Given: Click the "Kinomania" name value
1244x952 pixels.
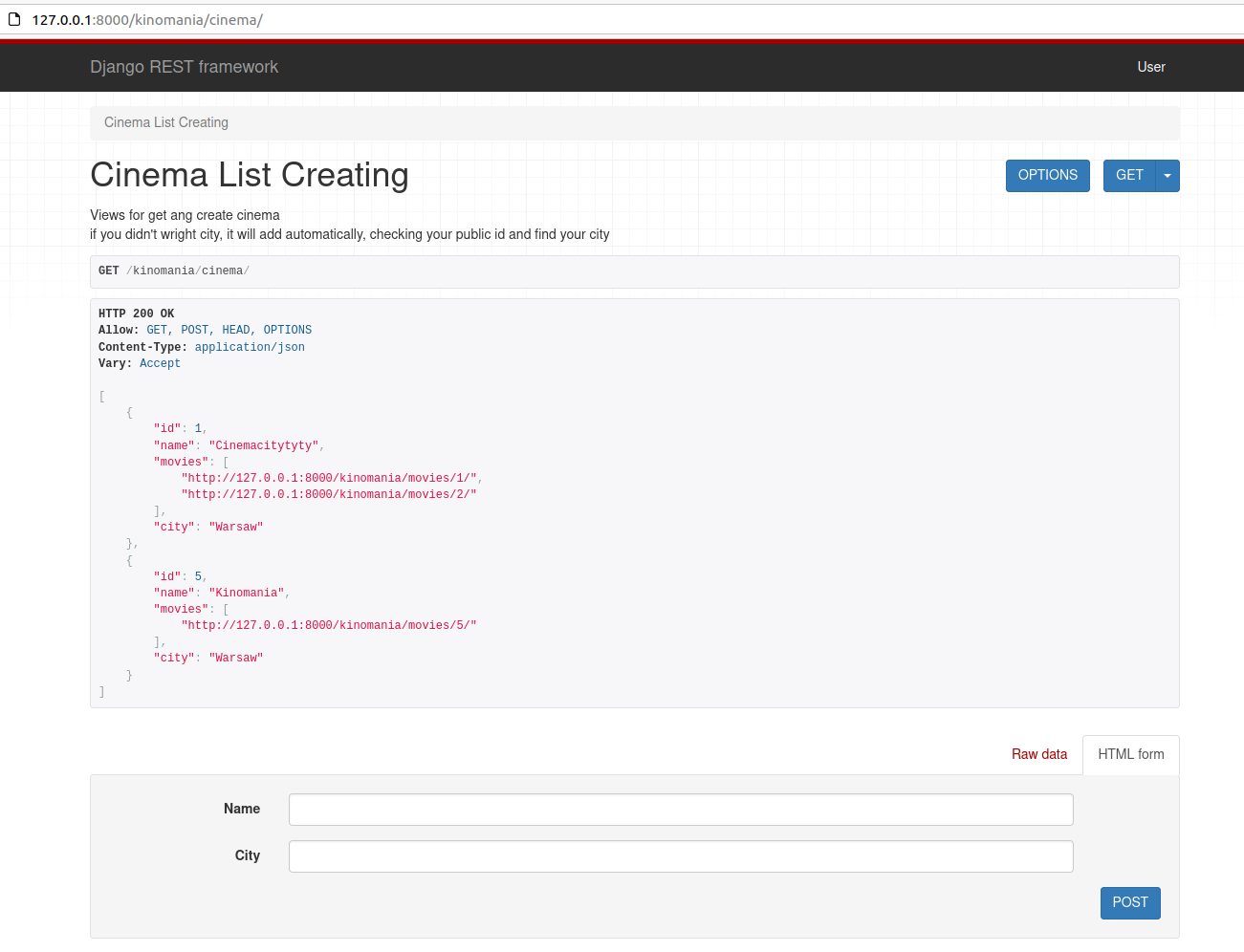Looking at the screenshot, I should 247,593.
